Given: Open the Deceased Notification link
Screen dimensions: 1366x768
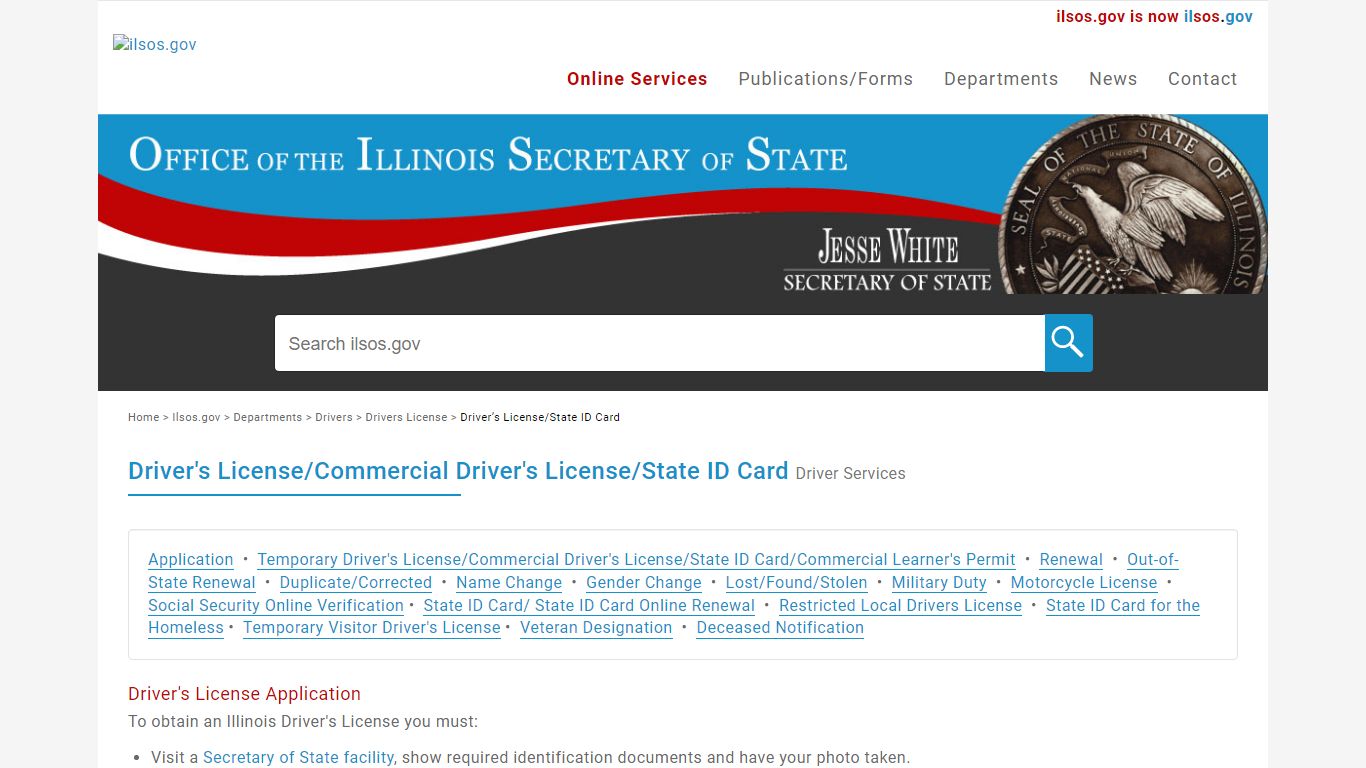Looking at the screenshot, I should pyautogui.click(x=780, y=627).
